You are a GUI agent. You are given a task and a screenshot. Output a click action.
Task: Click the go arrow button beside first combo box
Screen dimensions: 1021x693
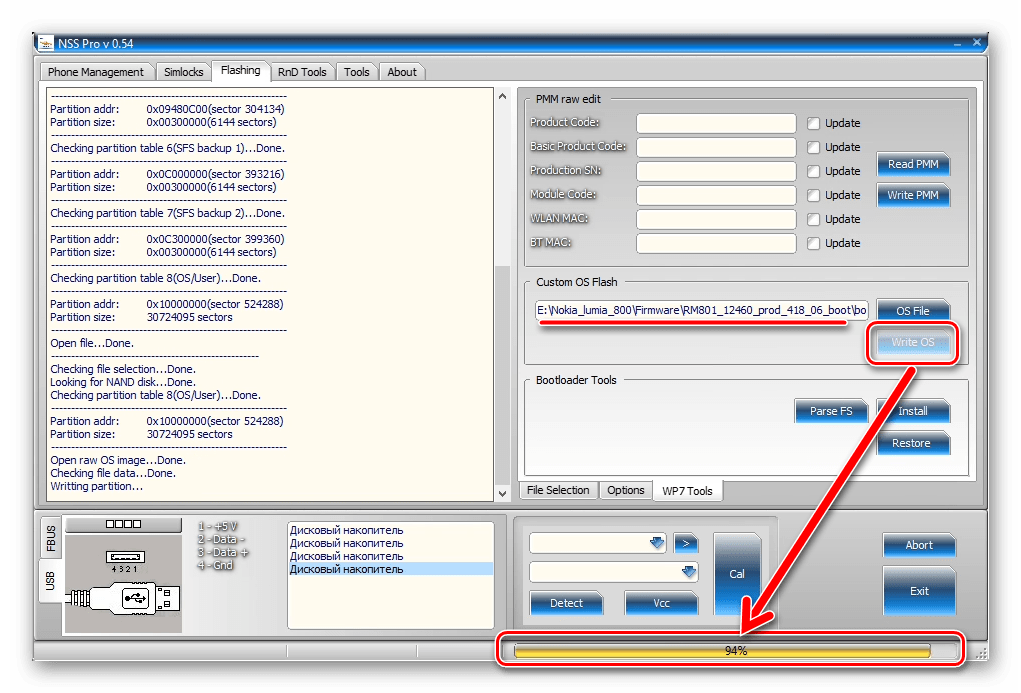tap(686, 543)
